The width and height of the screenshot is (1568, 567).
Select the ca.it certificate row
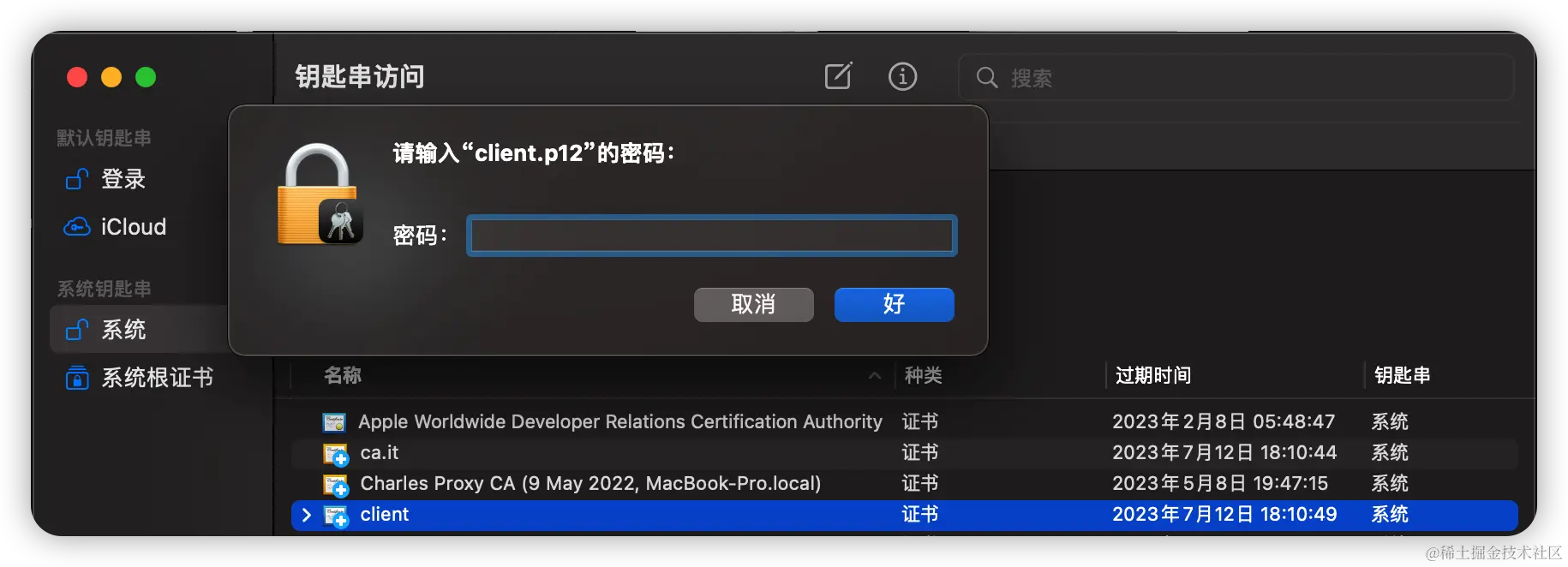click(x=904, y=452)
